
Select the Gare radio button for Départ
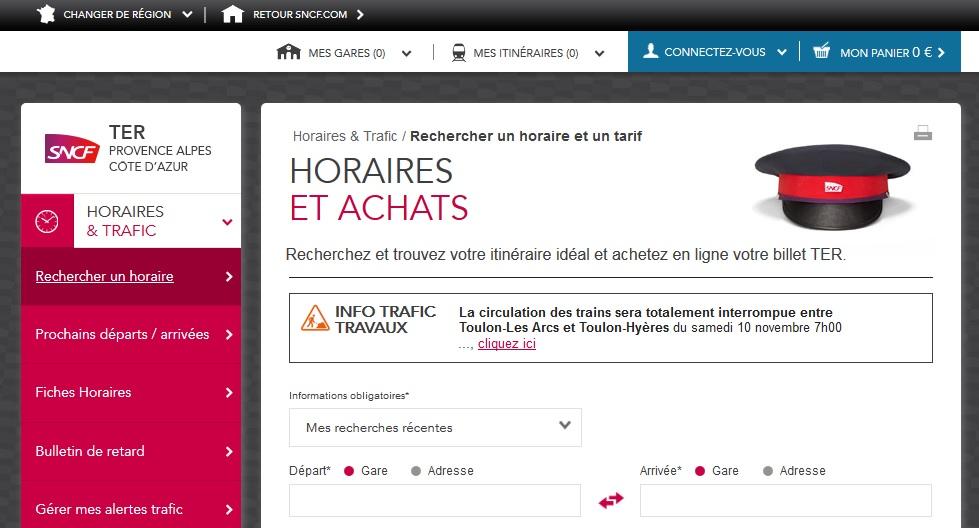click(x=349, y=471)
